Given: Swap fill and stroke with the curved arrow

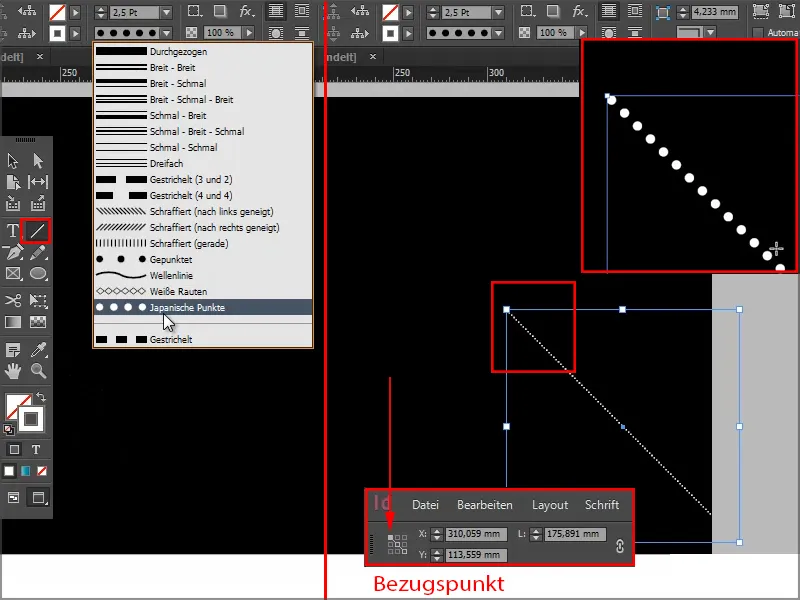Looking at the screenshot, I should click(x=41, y=397).
